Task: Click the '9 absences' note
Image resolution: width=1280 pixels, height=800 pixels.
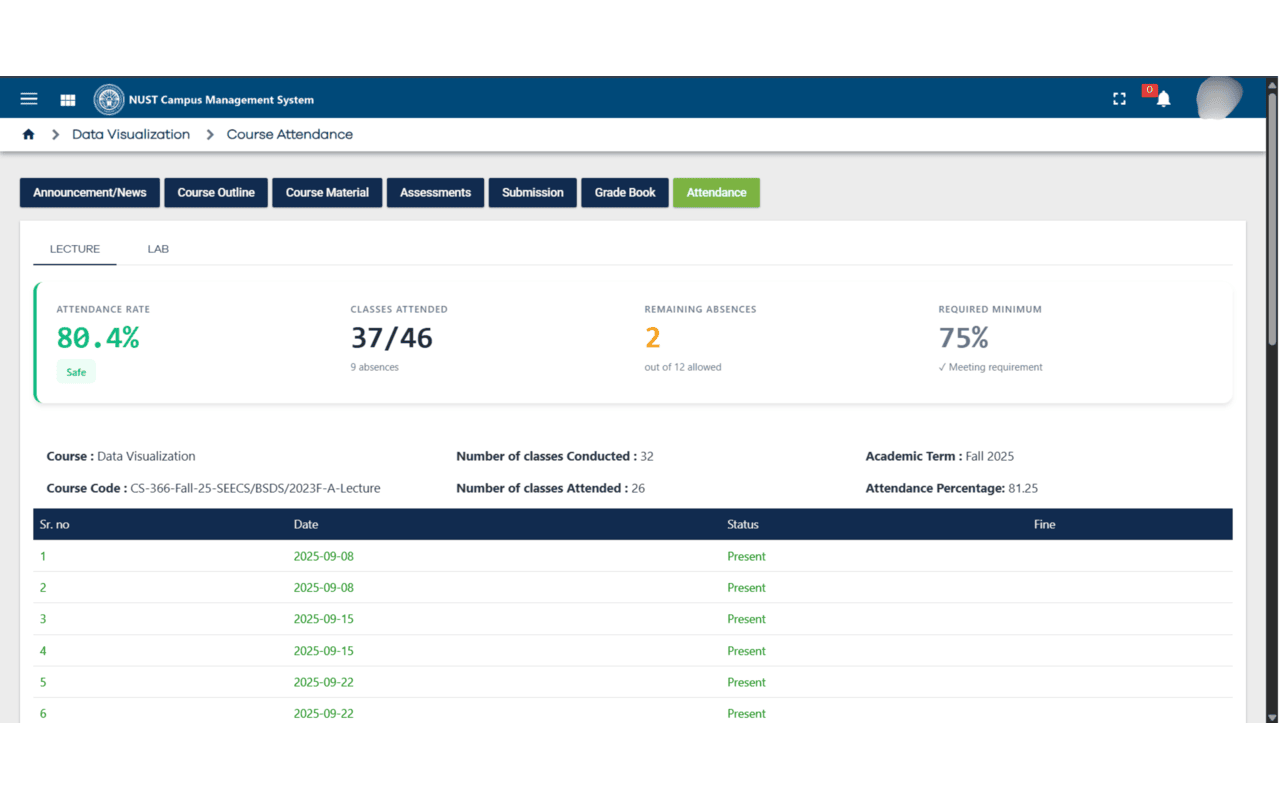Action: [x=374, y=367]
